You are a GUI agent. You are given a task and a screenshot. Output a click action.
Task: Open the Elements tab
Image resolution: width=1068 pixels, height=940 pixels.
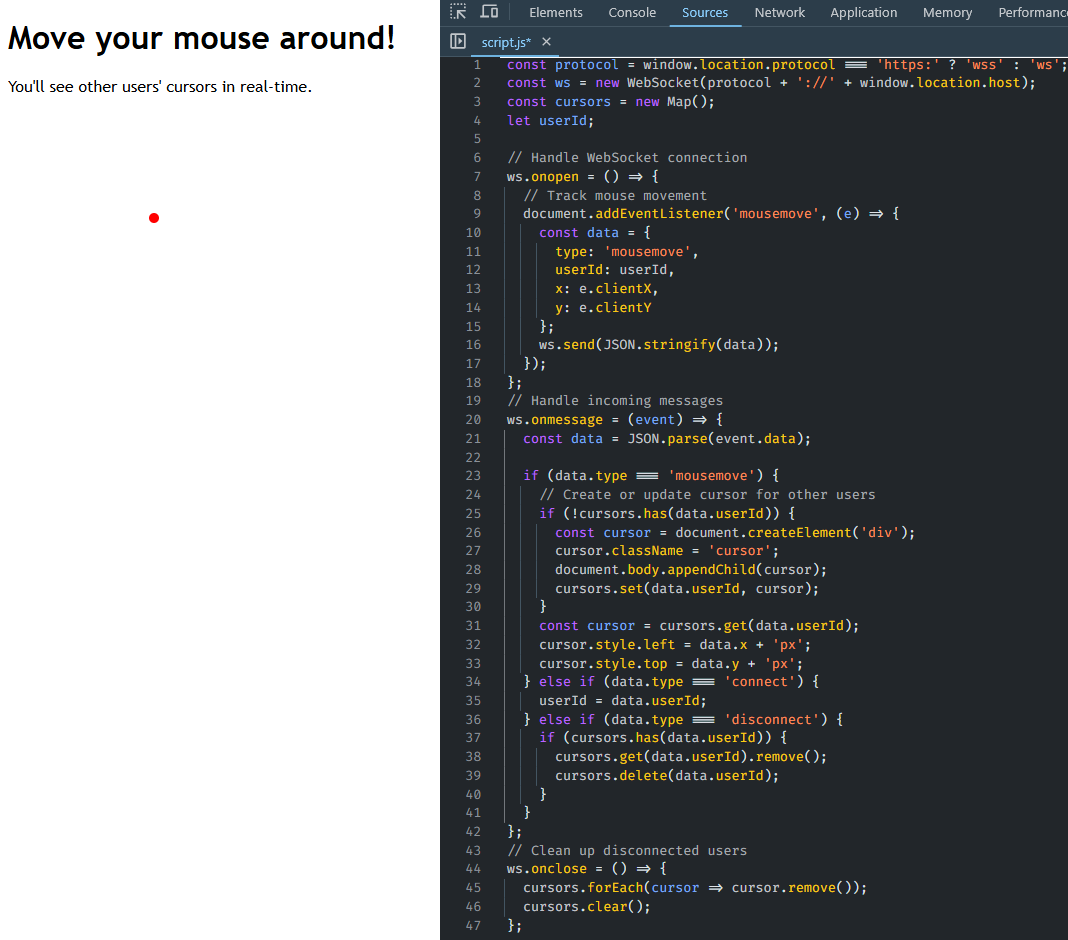pos(556,12)
